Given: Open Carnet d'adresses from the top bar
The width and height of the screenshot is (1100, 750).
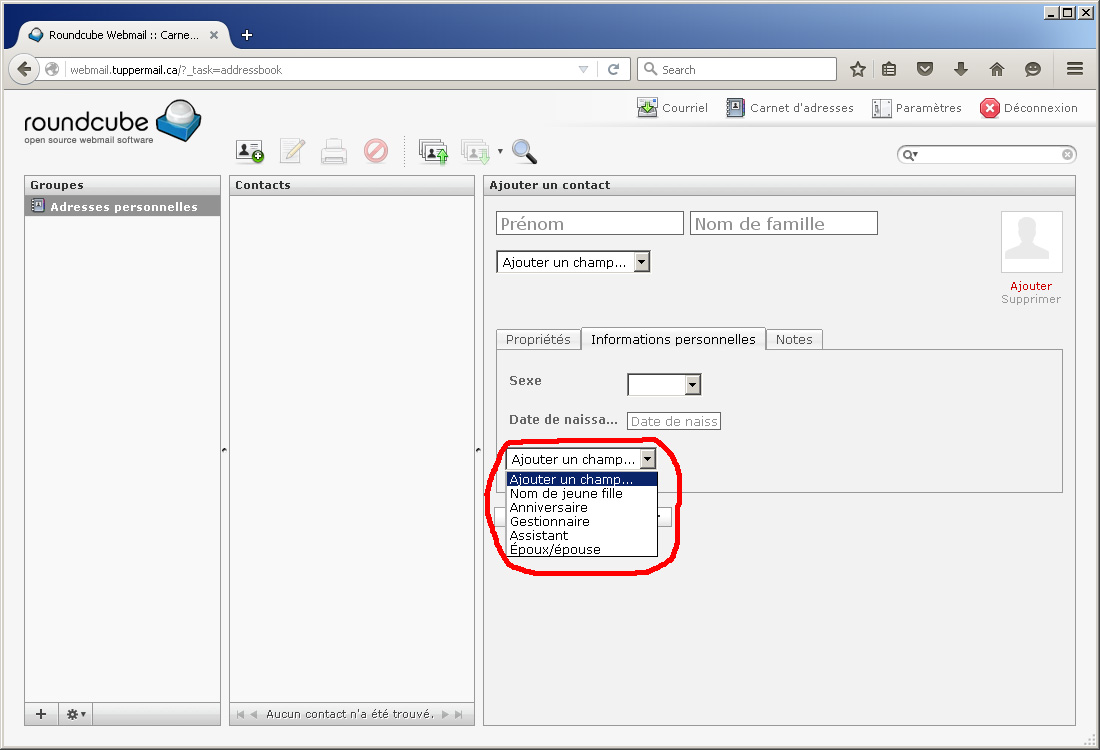Looking at the screenshot, I should tap(790, 108).
